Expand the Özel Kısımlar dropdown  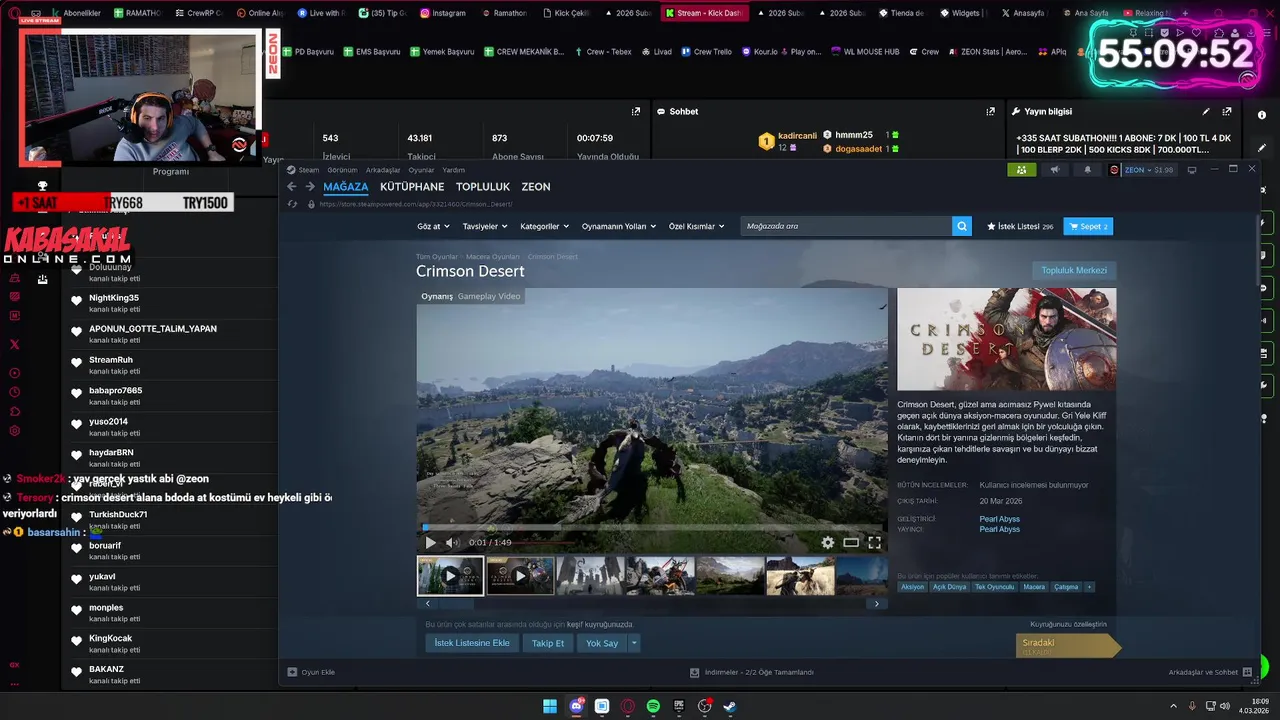[696, 226]
